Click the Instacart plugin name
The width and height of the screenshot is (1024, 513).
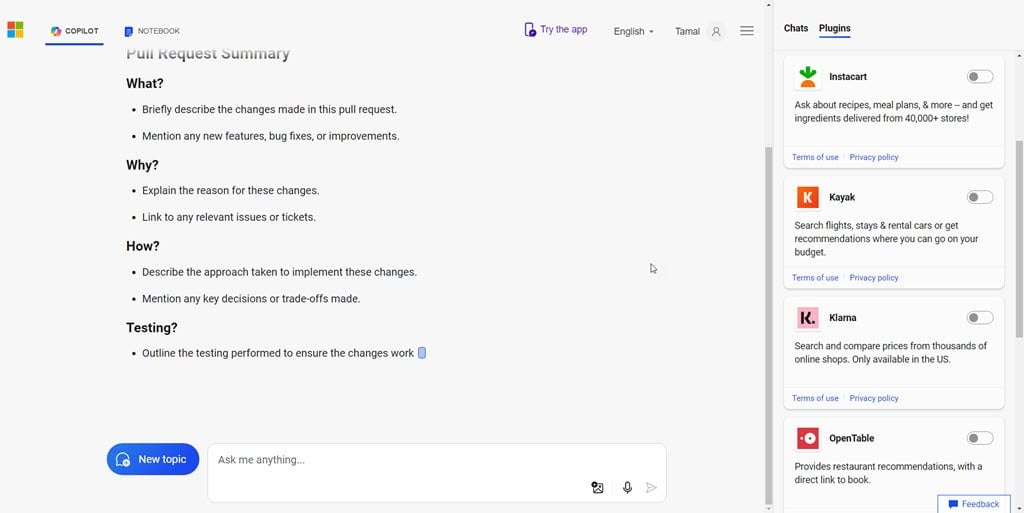pos(848,77)
